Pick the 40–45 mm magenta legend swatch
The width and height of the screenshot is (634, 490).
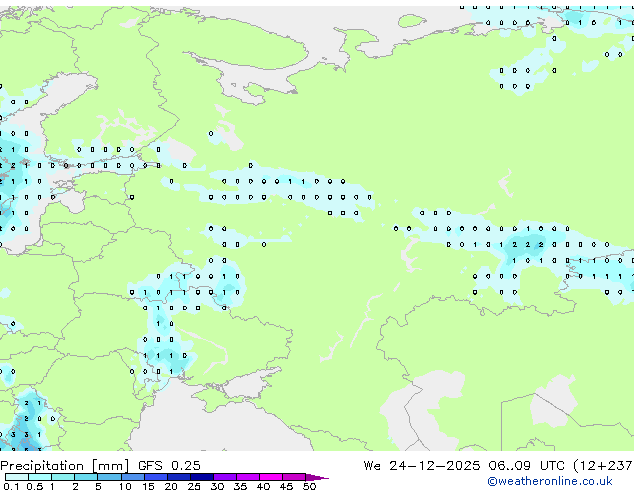271,477
